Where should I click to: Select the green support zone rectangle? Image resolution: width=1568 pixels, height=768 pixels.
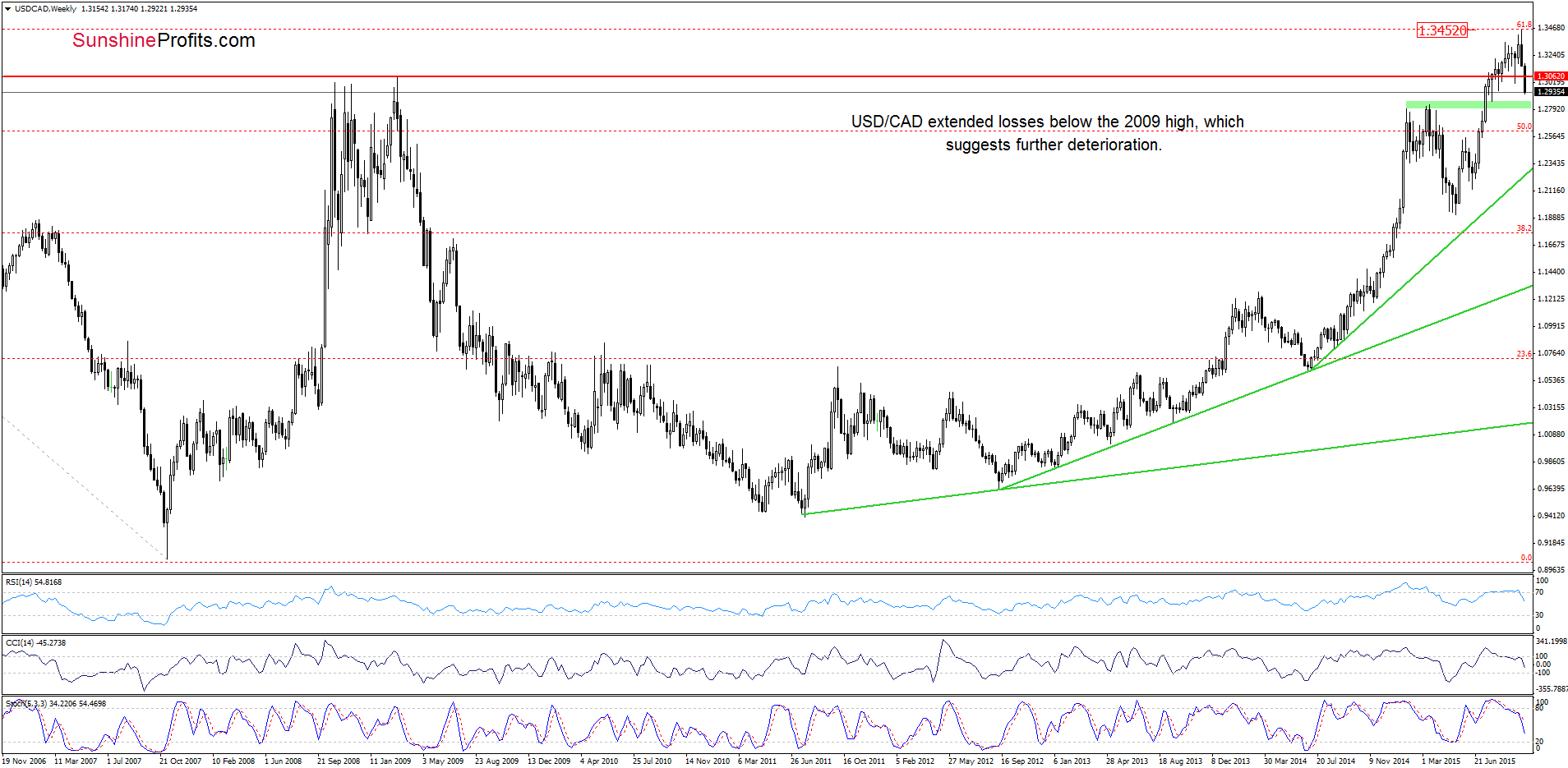point(1469,104)
